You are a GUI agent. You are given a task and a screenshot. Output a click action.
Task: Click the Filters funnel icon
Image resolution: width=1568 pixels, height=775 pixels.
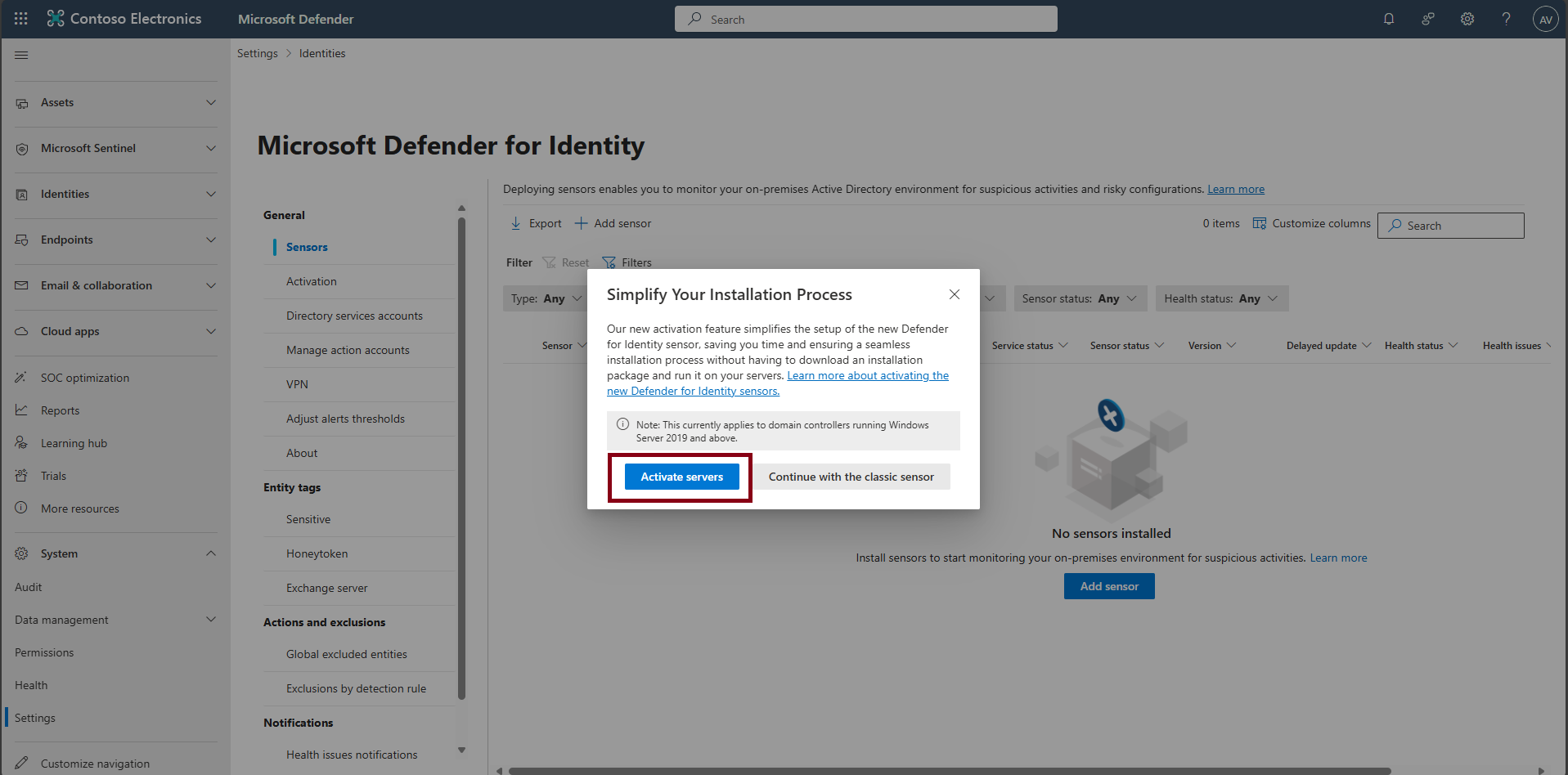pos(609,262)
